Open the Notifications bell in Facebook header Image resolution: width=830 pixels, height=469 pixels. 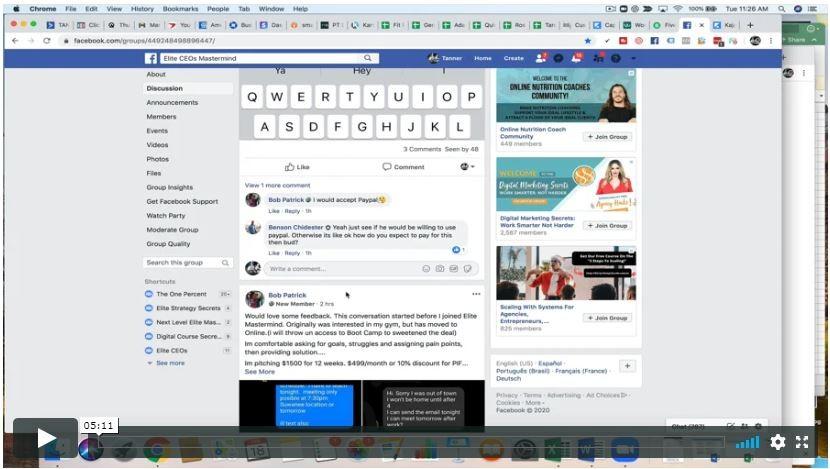576,58
